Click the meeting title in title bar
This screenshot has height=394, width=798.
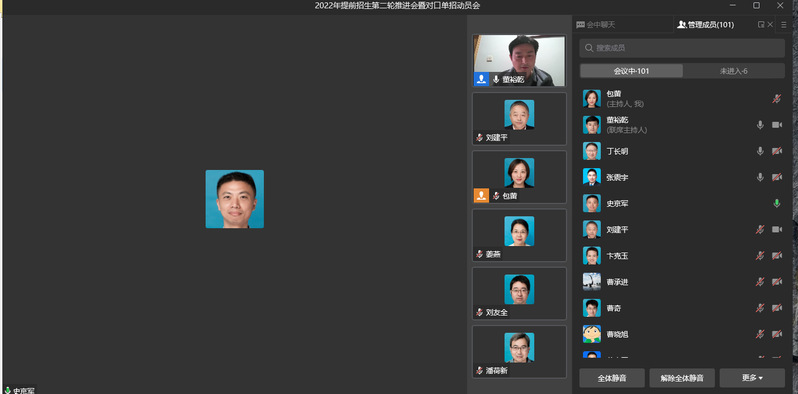coord(397,6)
